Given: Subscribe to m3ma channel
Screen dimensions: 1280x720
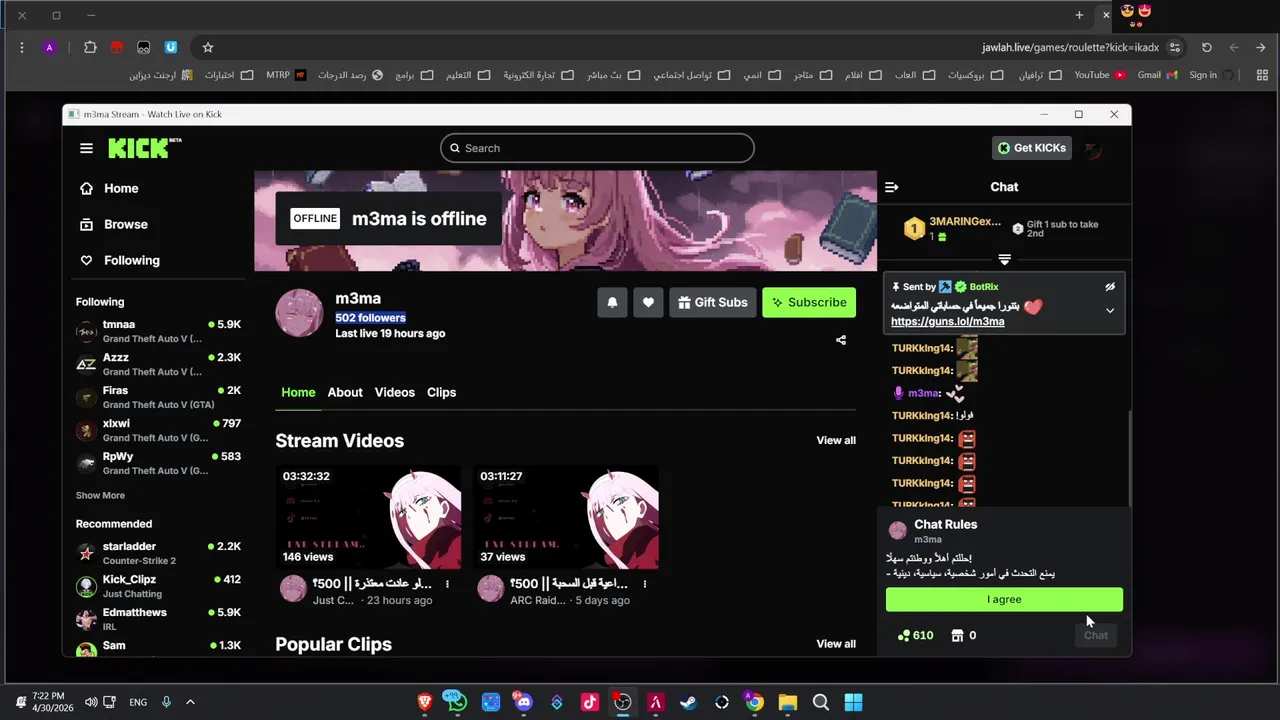Looking at the screenshot, I should tap(809, 302).
